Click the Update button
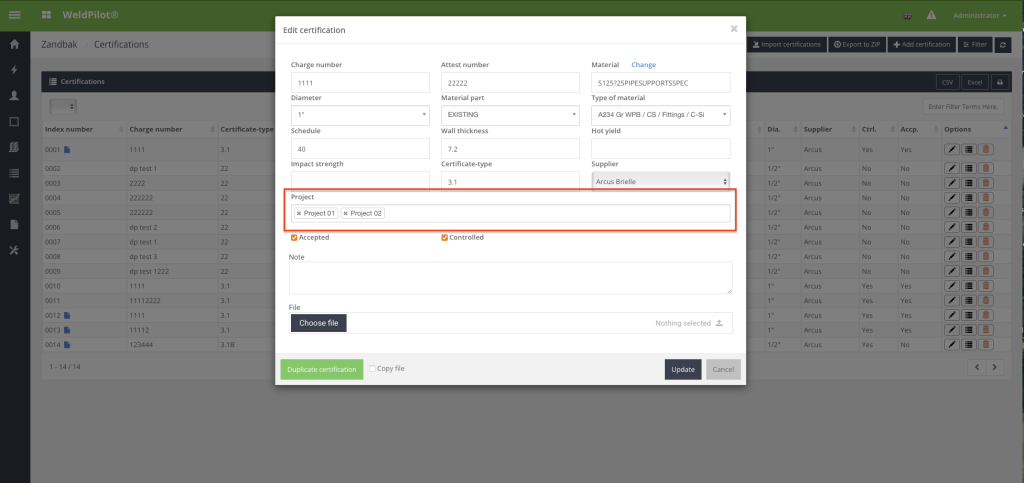The width and height of the screenshot is (1024, 483). click(x=683, y=369)
